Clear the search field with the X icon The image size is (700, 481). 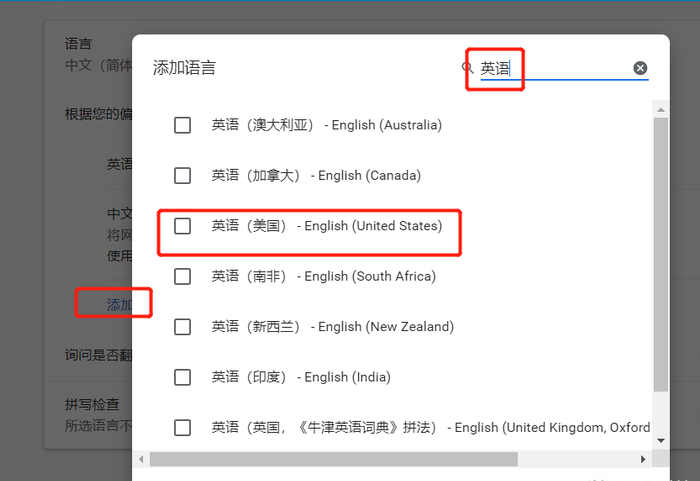click(640, 68)
